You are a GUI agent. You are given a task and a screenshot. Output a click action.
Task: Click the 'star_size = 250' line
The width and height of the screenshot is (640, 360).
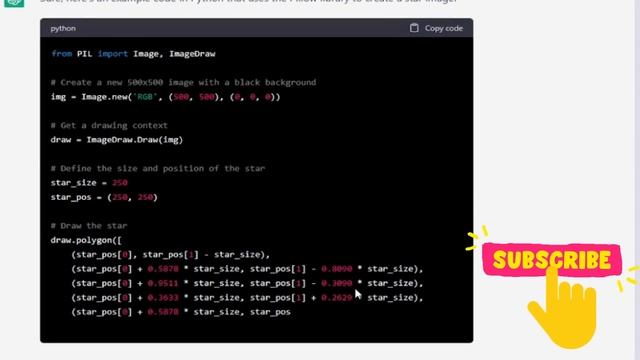click(89, 183)
